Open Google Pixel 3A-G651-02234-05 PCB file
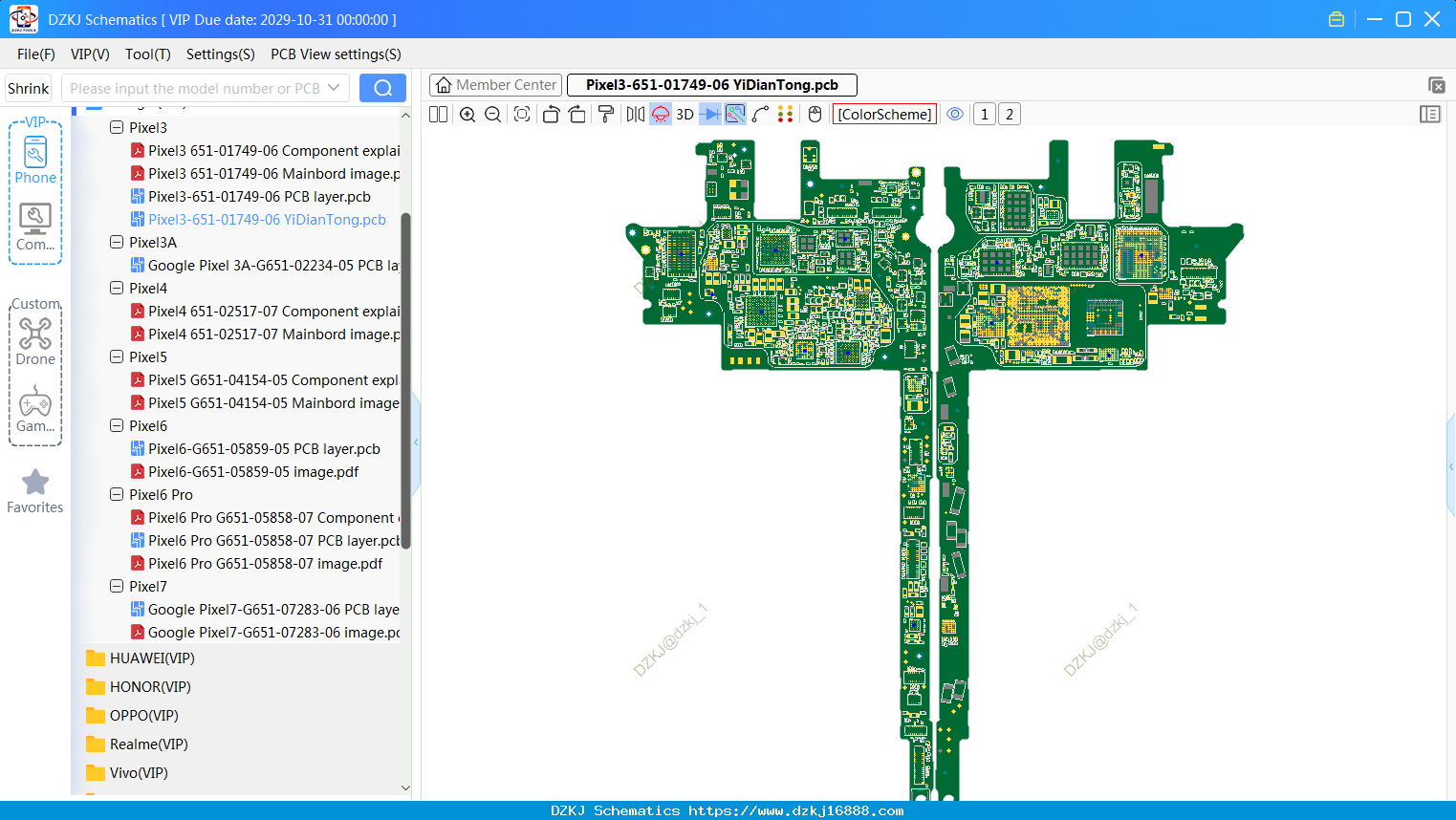Image resolution: width=1456 pixels, height=820 pixels. click(x=265, y=265)
